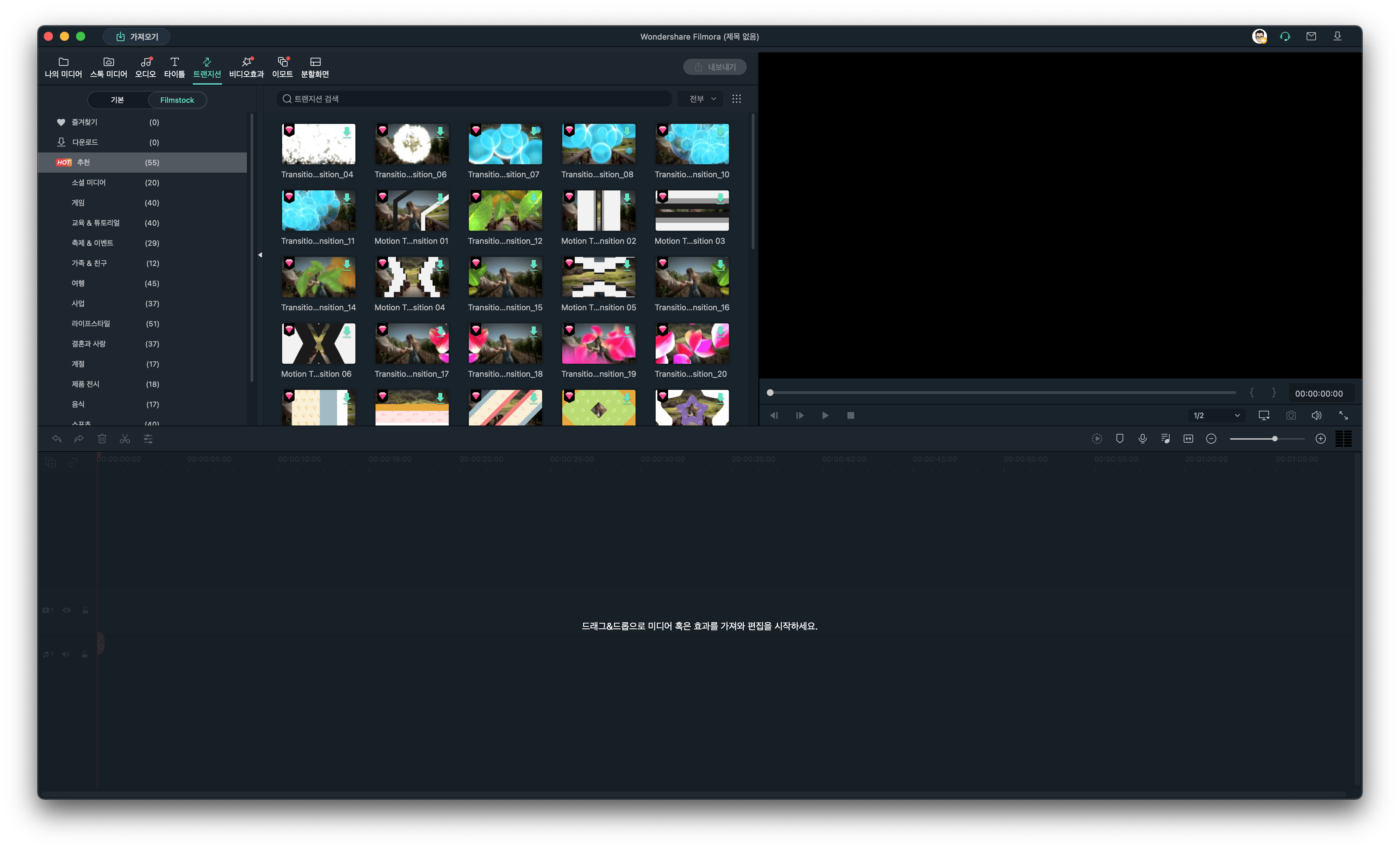Click the 내보내기 export button

pyautogui.click(x=715, y=67)
